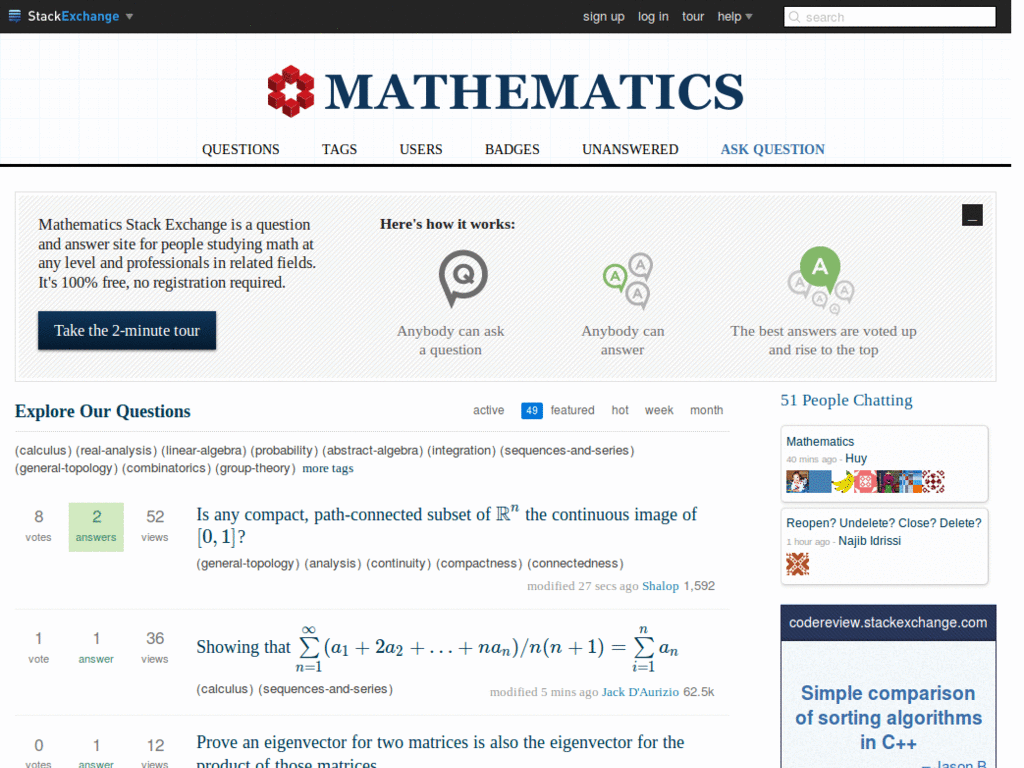This screenshot has height=768, width=1024.
Task: Click the 52 views count
Action: tap(155, 526)
